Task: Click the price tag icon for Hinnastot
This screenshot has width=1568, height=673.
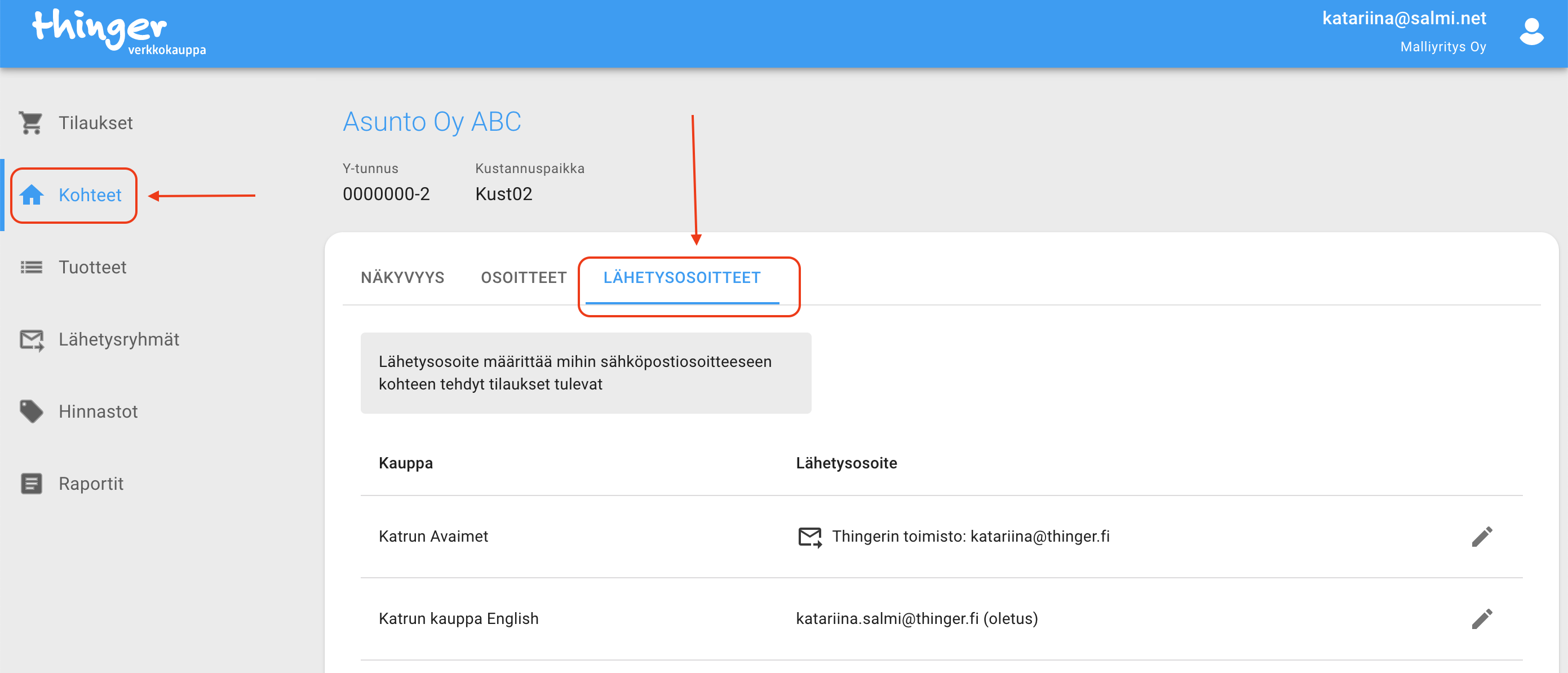Action: coord(31,411)
